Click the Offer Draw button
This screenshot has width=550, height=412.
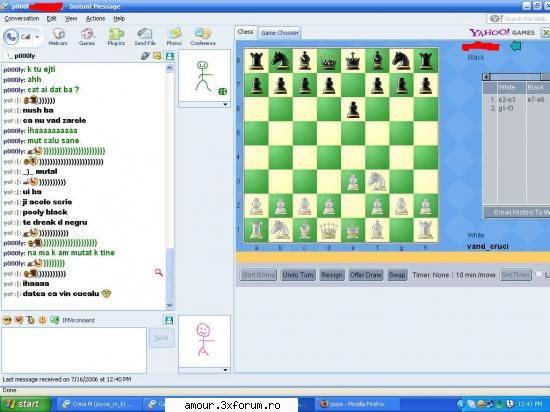tap(365, 275)
